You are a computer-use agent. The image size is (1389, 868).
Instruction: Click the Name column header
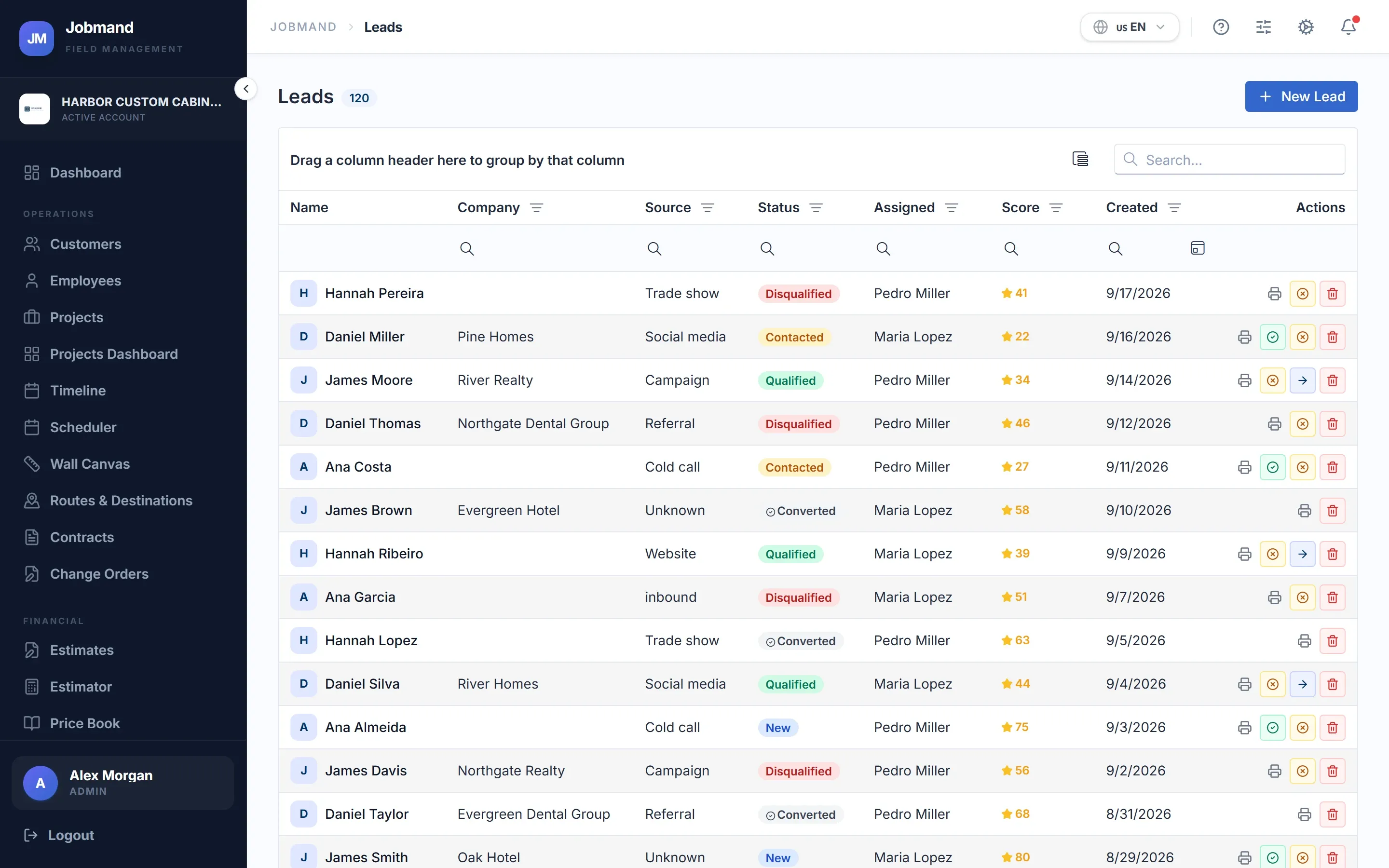tap(309, 207)
